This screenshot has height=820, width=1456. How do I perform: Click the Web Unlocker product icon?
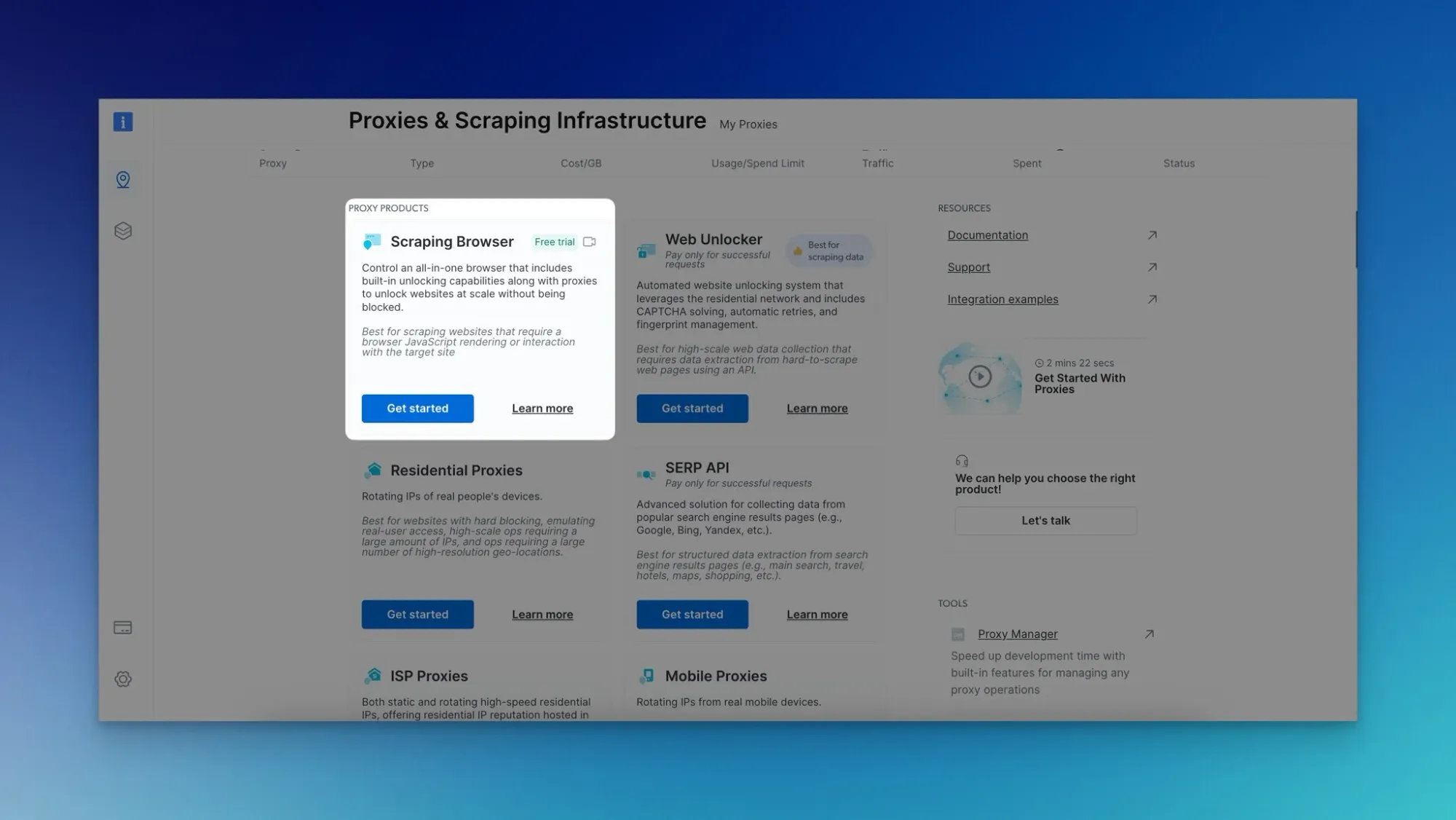click(x=645, y=249)
